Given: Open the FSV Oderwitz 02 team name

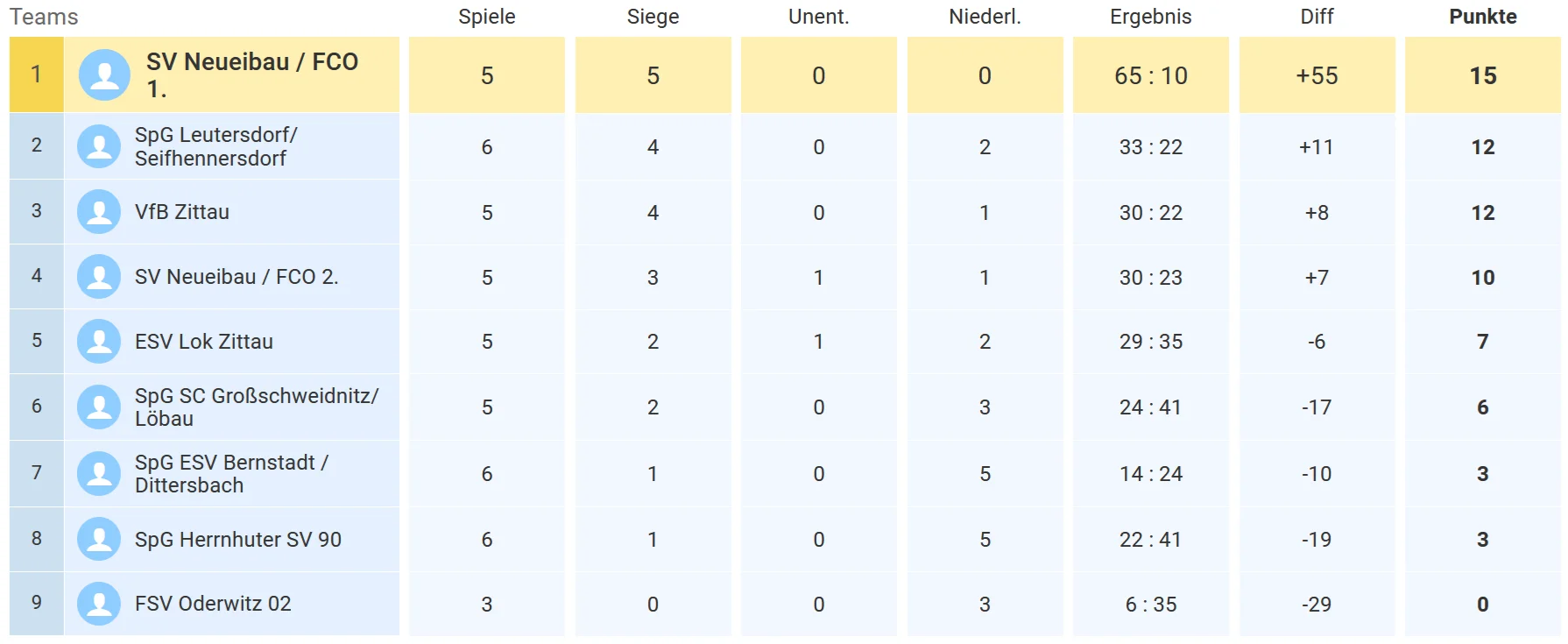Looking at the screenshot, I should tap(213, 604).
